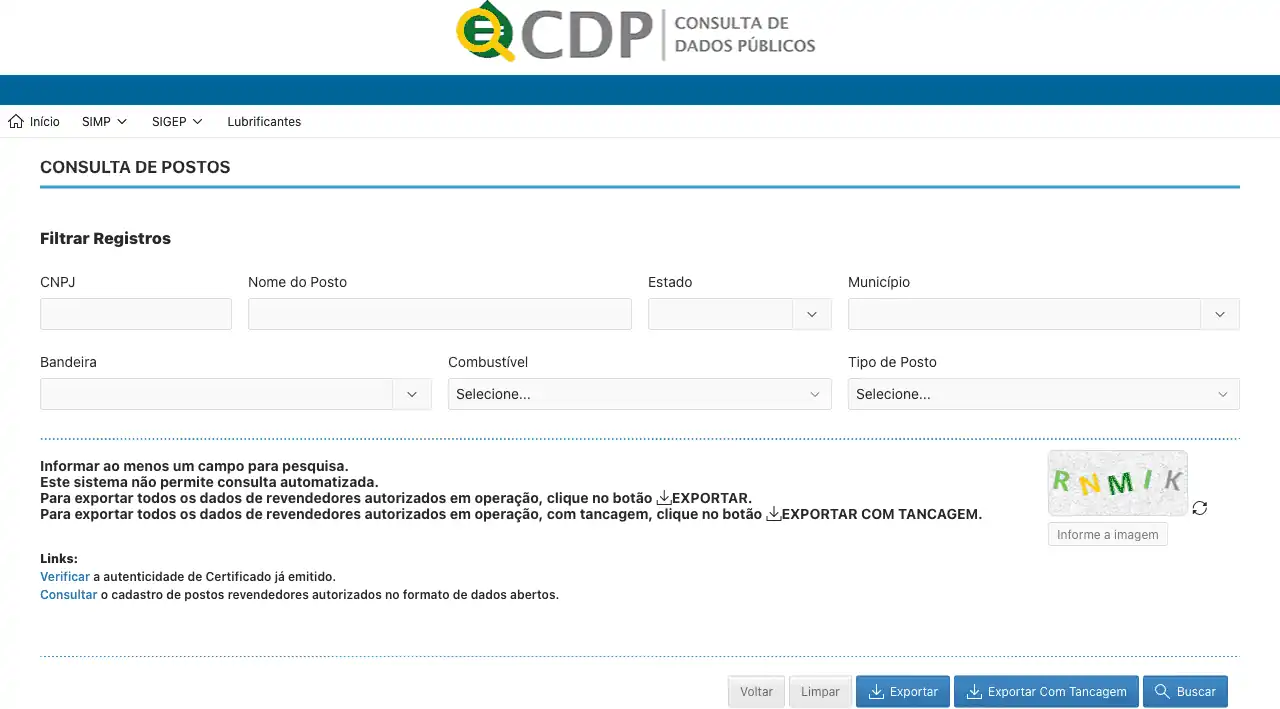Image resolution: width=1280 pixels, height=709 pixels.
Task: Refresh the captcha image
Action: 1200,508
